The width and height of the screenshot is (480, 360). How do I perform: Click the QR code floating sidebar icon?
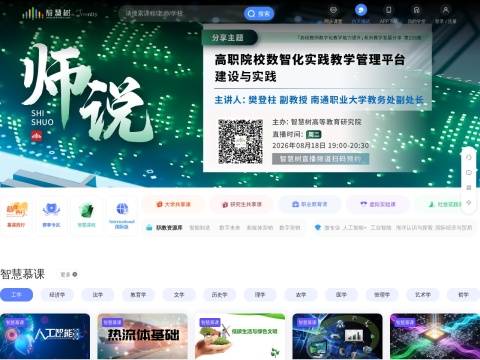click(x=469, y=187)
